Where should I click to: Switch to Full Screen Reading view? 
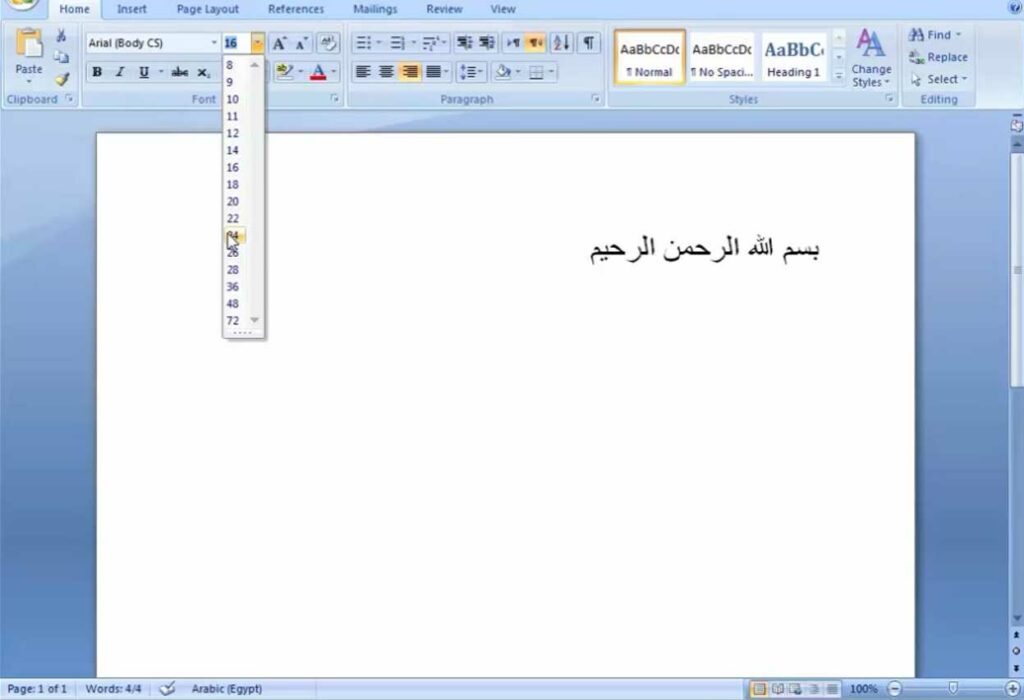[777, 688]
